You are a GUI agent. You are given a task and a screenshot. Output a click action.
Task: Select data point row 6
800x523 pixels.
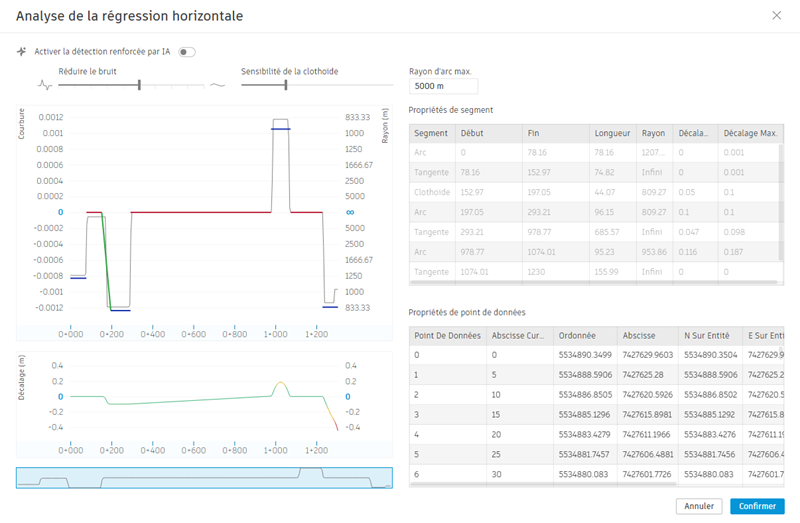[x=596, y=475]
